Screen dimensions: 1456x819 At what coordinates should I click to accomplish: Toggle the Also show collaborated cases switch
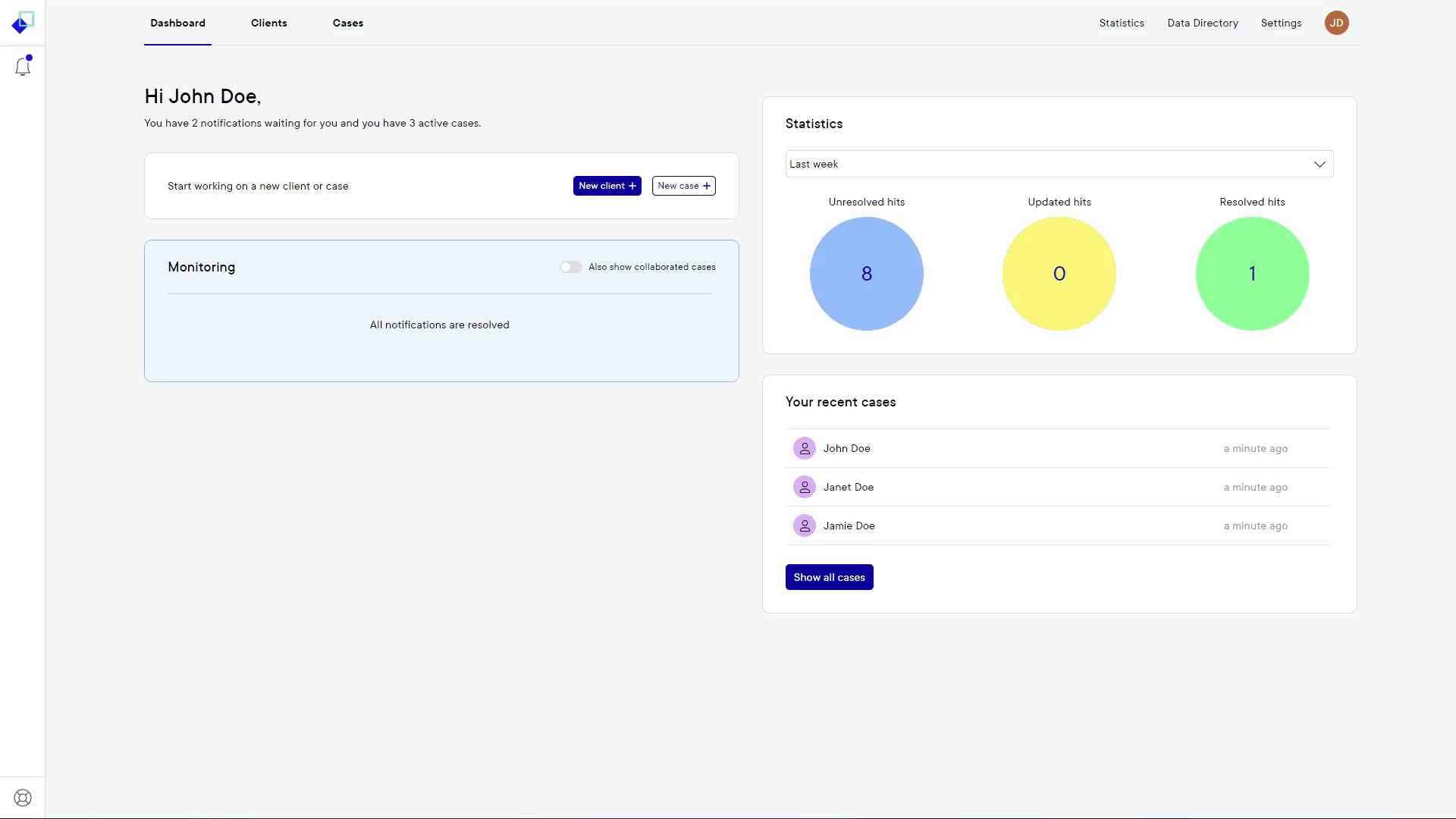pyautogui.click(x=570, y=267)
